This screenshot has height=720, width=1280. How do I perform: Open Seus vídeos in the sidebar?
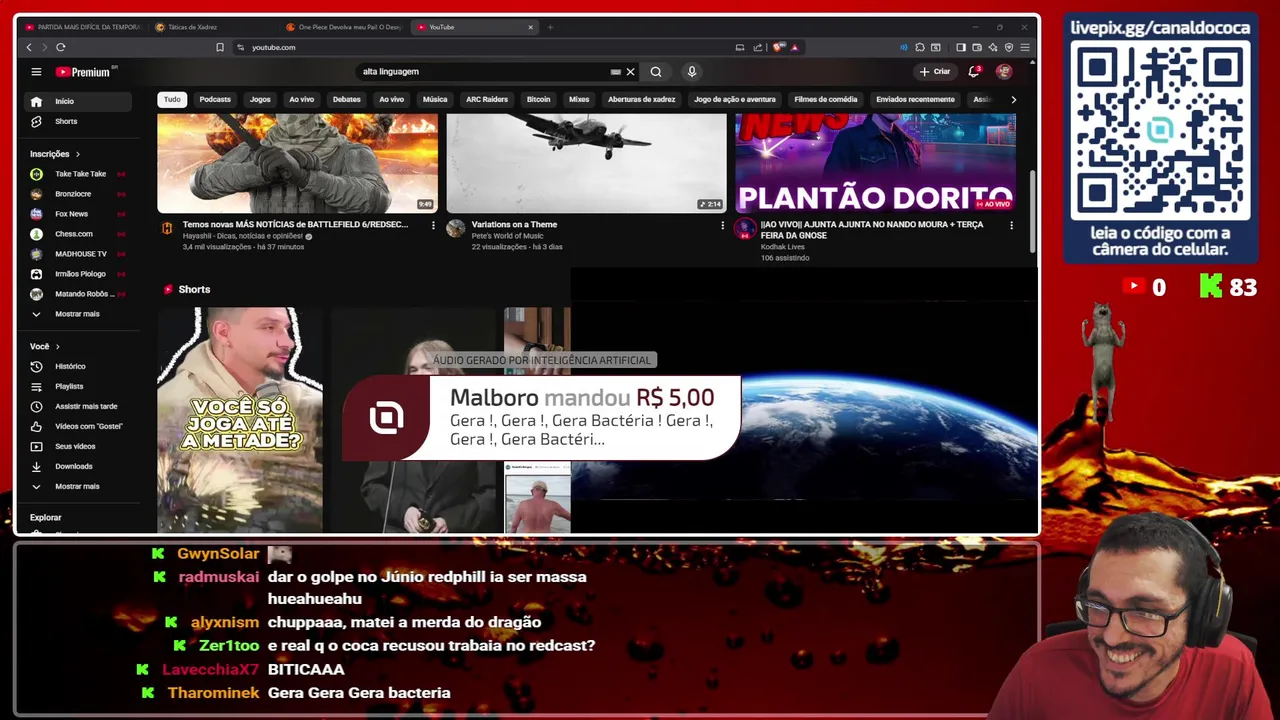click(77, 446)
